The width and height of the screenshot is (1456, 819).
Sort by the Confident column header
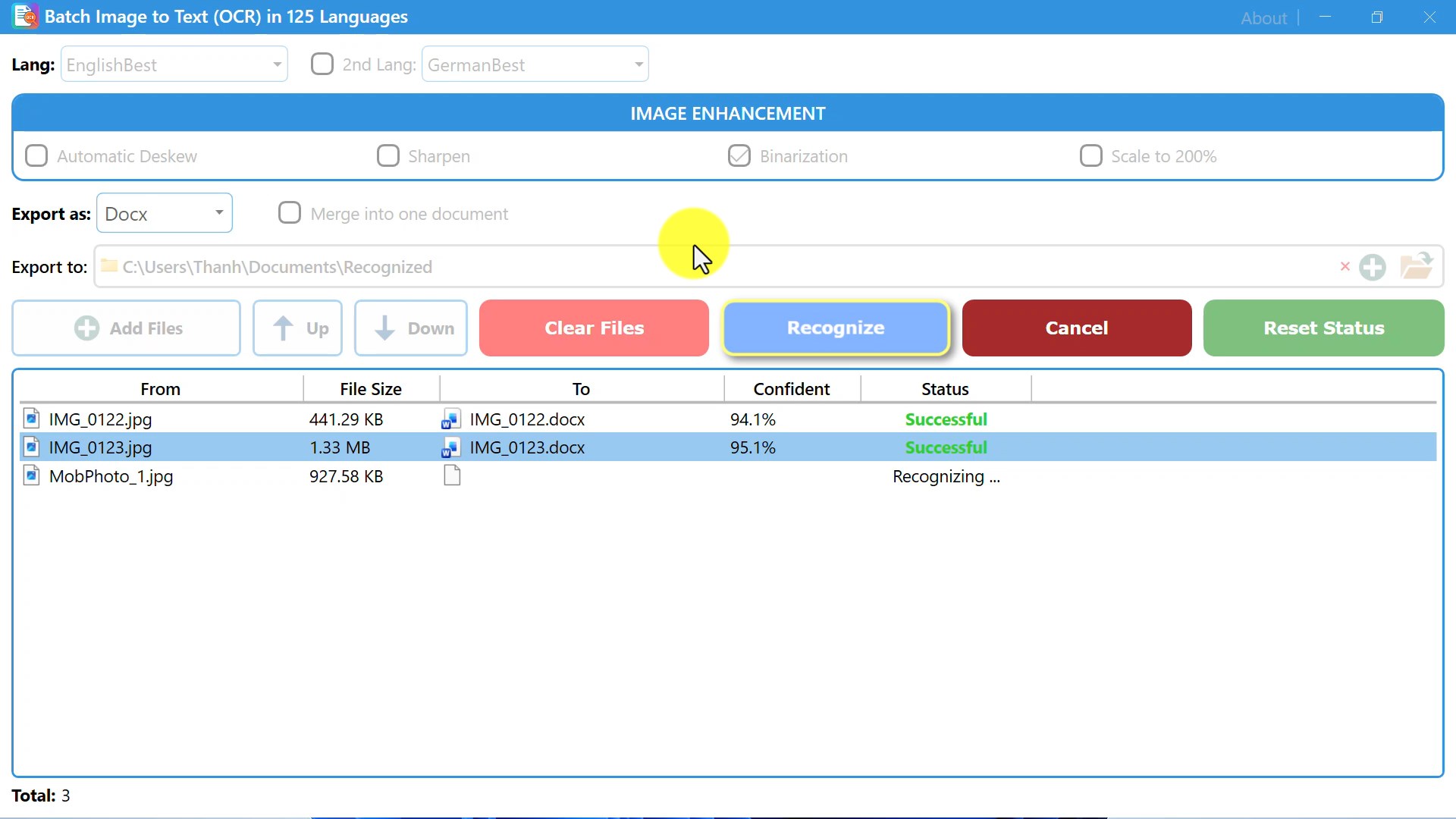point(791,389)
